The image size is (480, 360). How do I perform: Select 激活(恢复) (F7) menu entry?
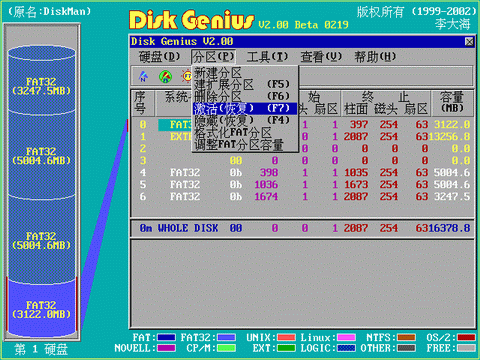point(245,108)
